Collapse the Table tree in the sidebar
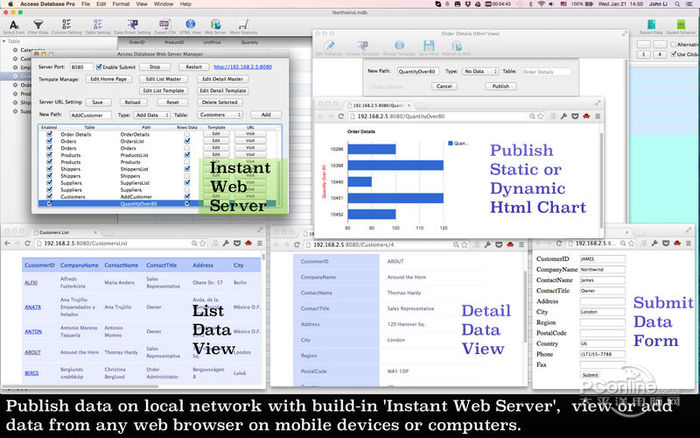 4,41
